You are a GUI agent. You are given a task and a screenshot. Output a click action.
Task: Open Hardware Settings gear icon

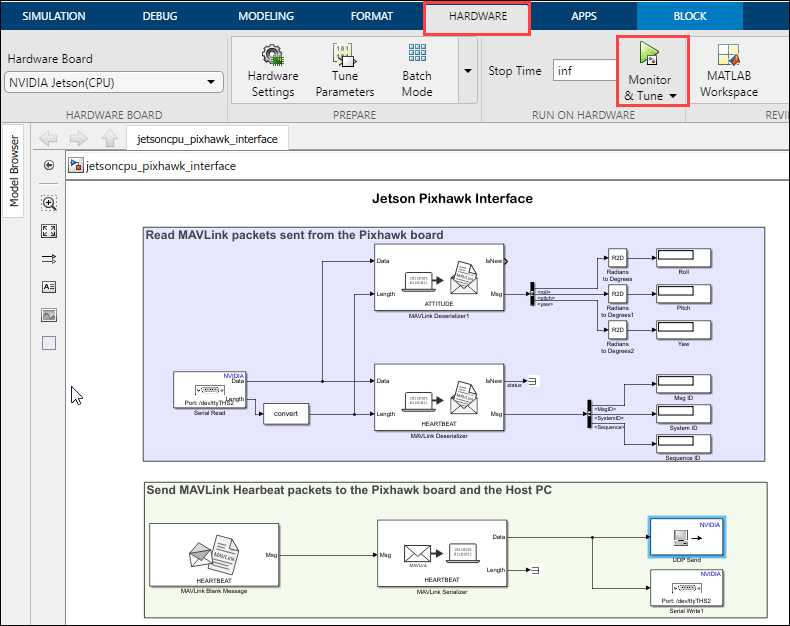273,54
